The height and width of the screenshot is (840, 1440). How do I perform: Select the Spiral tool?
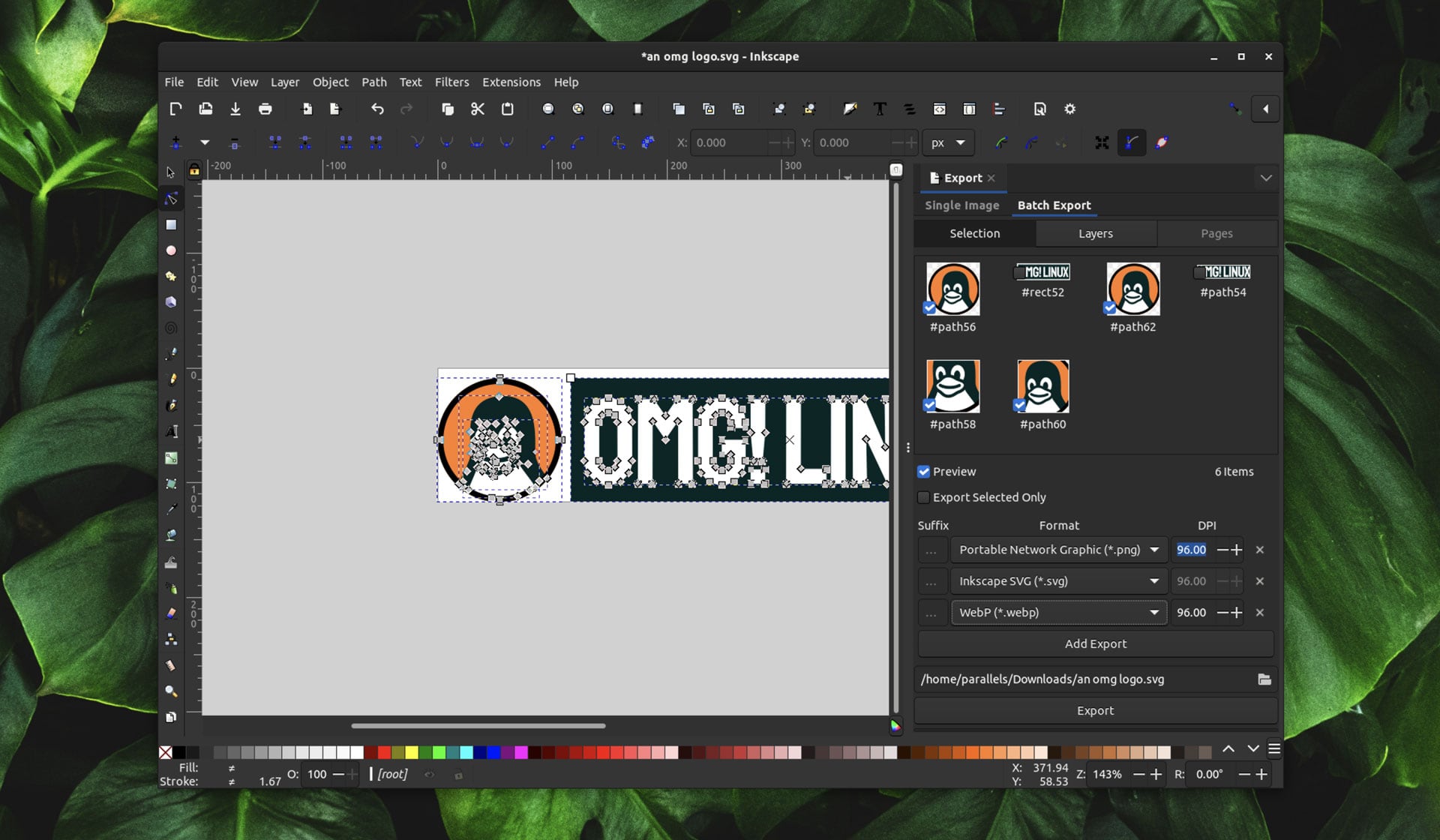coord(171,328)
